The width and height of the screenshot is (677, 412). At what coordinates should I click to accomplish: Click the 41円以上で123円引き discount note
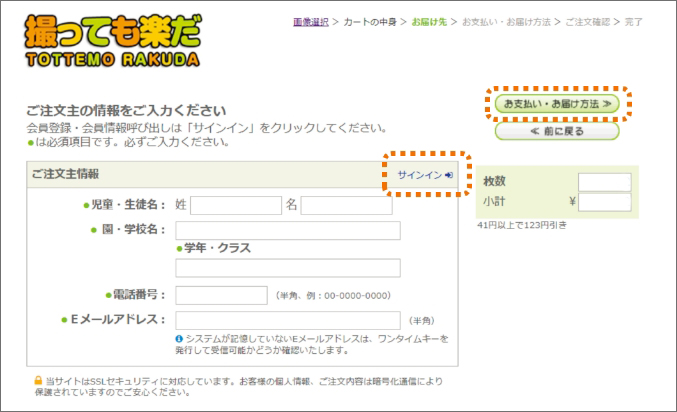tap(522, 225)
